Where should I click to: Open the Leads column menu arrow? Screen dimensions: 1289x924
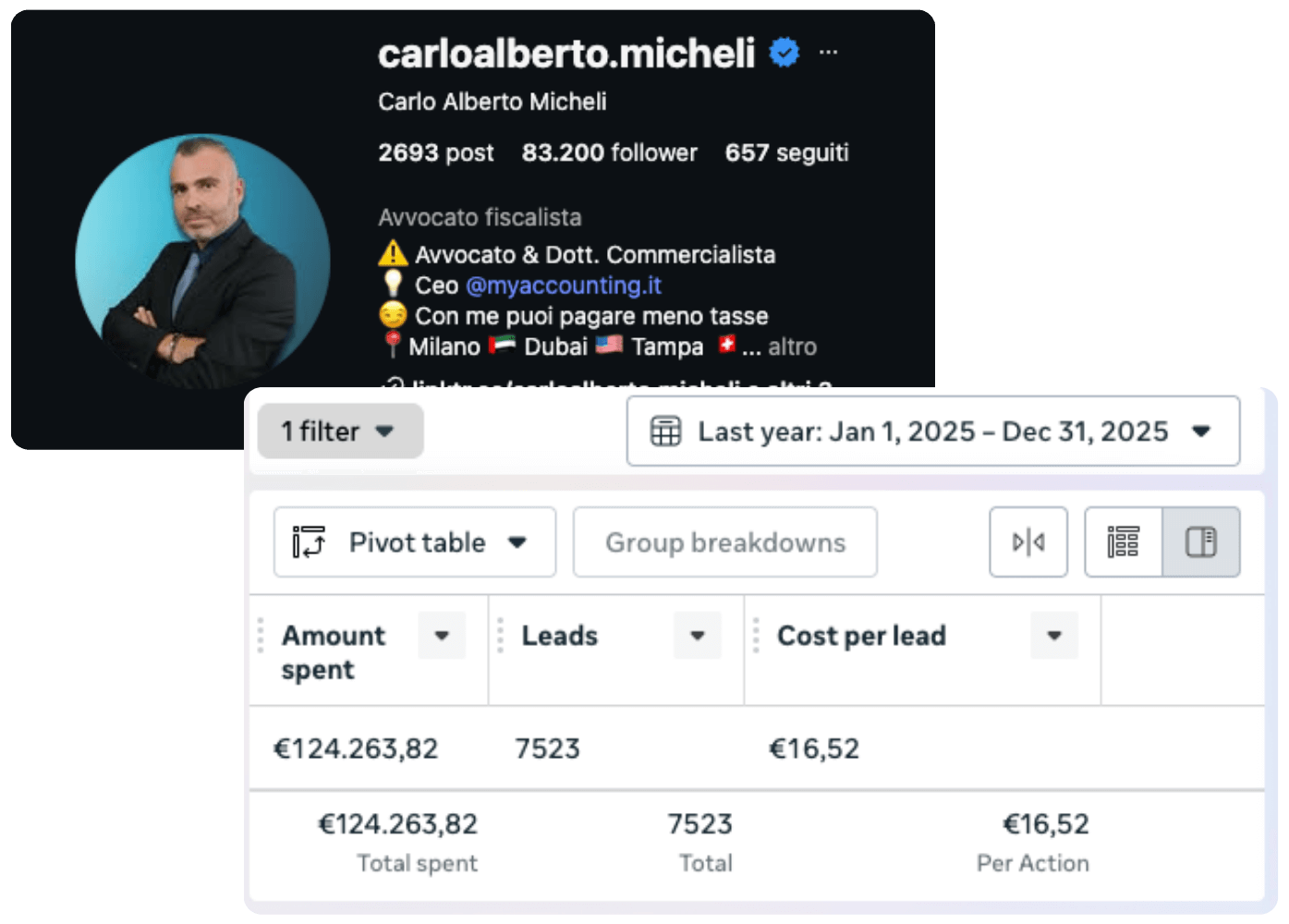coord(698,636)
